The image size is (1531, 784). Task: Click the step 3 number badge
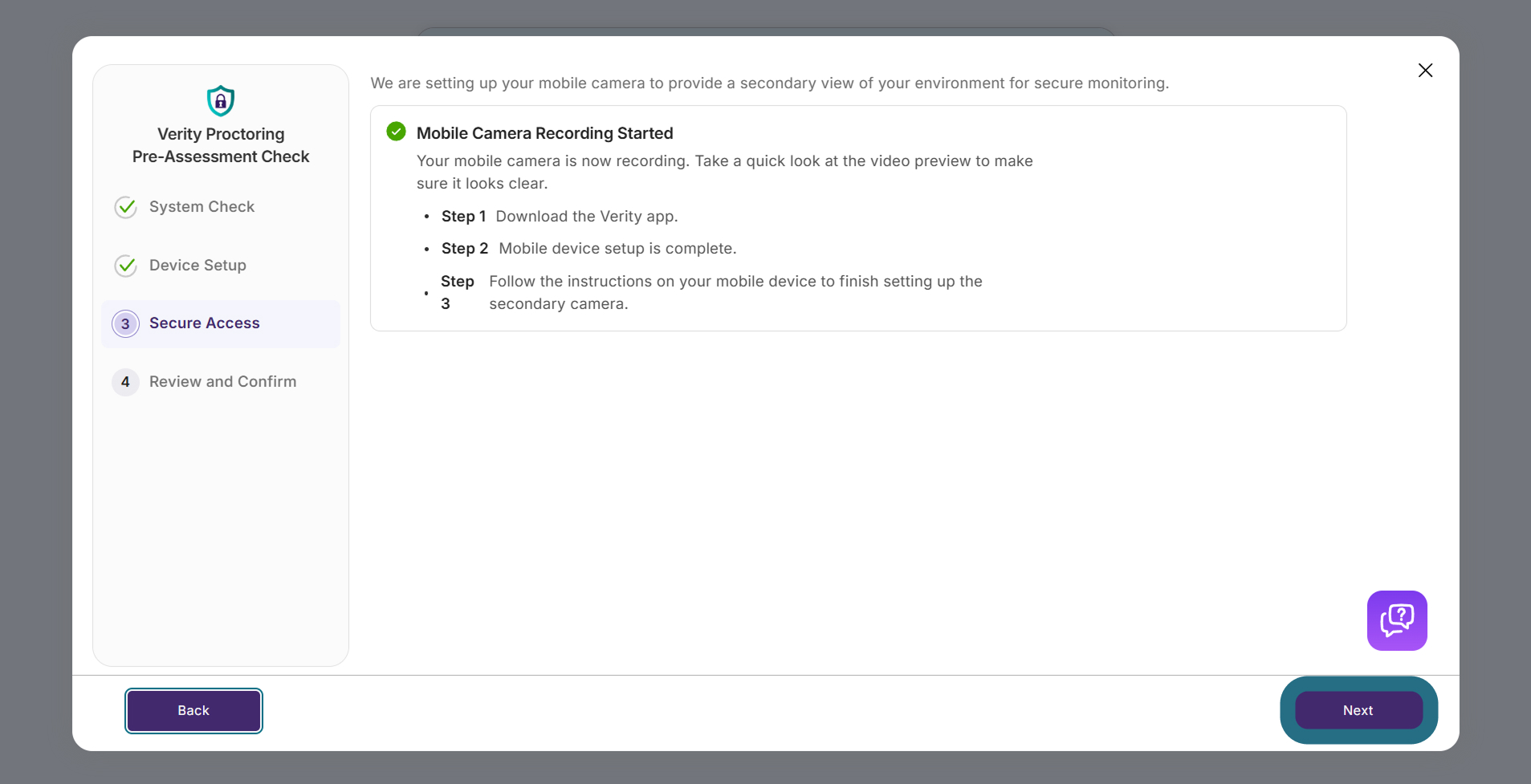pos(125,324)
